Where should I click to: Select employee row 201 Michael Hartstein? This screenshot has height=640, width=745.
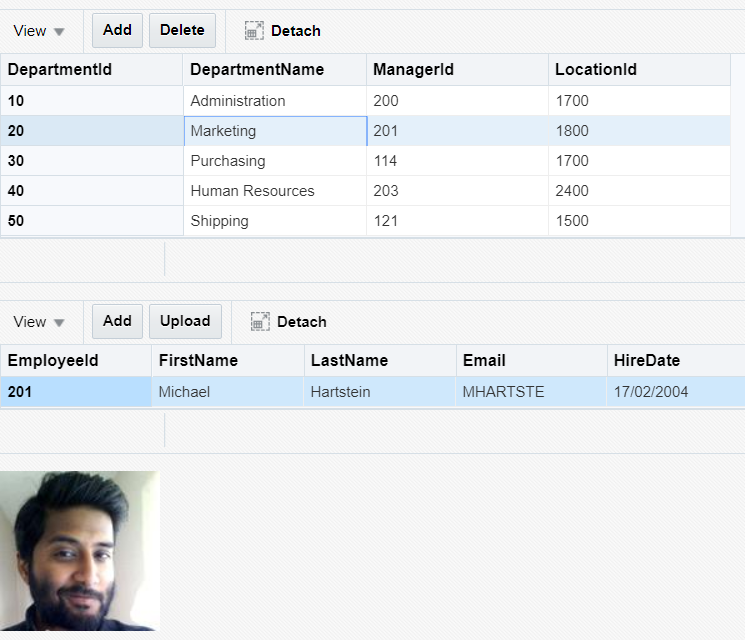[x=373, y=392]
